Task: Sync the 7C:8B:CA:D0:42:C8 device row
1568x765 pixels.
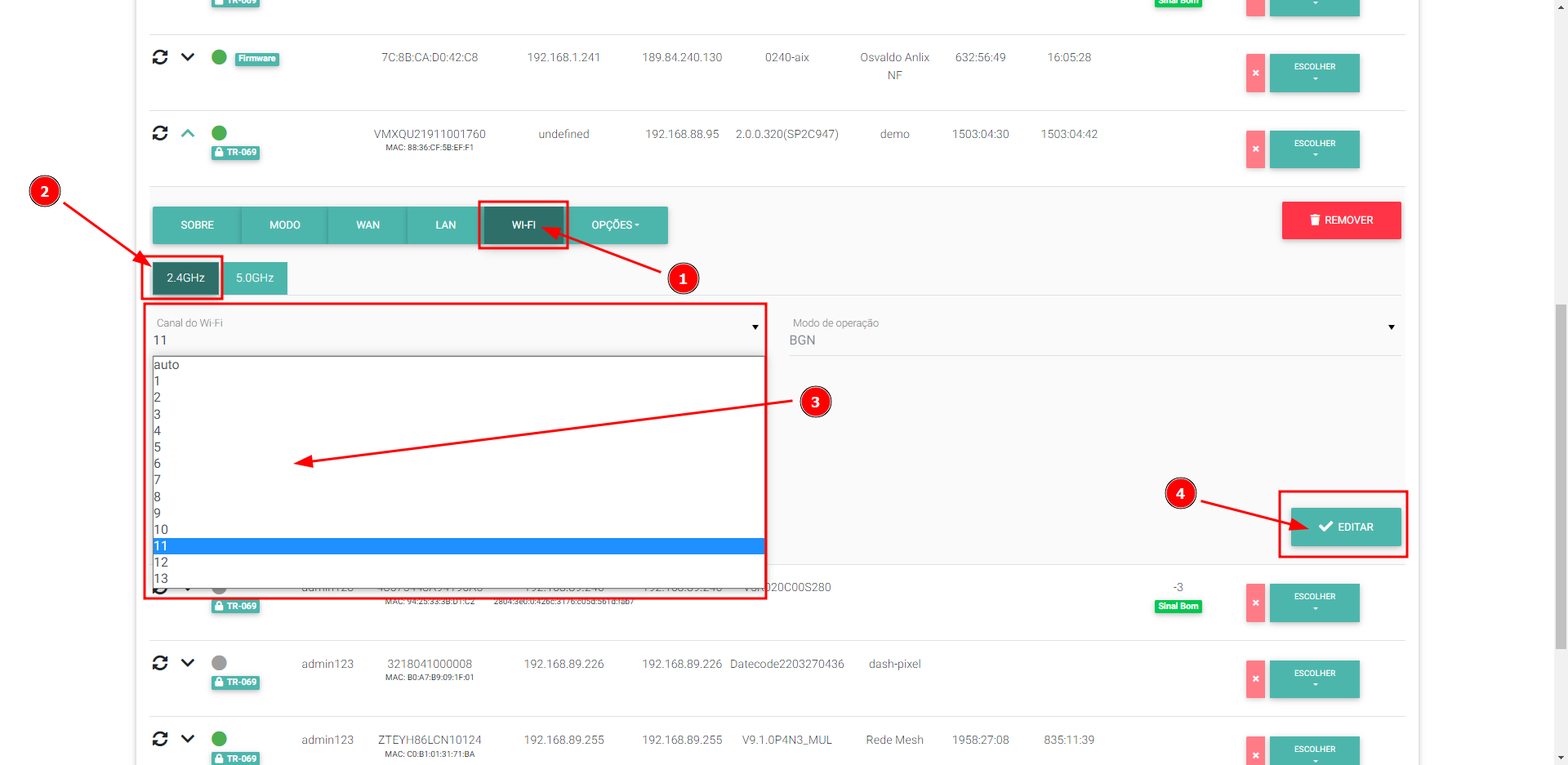Action: [160, 57]
